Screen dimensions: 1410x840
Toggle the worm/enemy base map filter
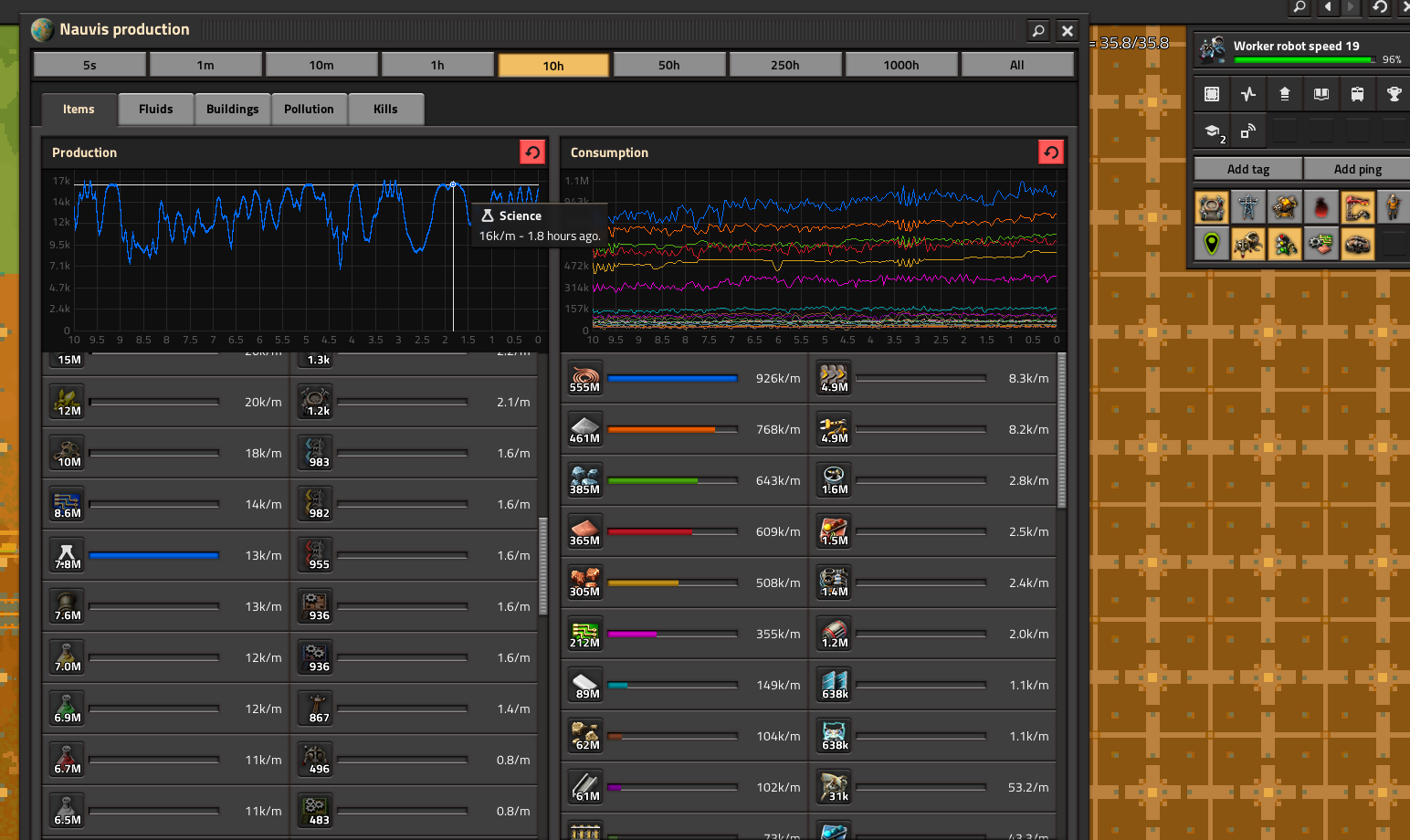pos(1358,244)
